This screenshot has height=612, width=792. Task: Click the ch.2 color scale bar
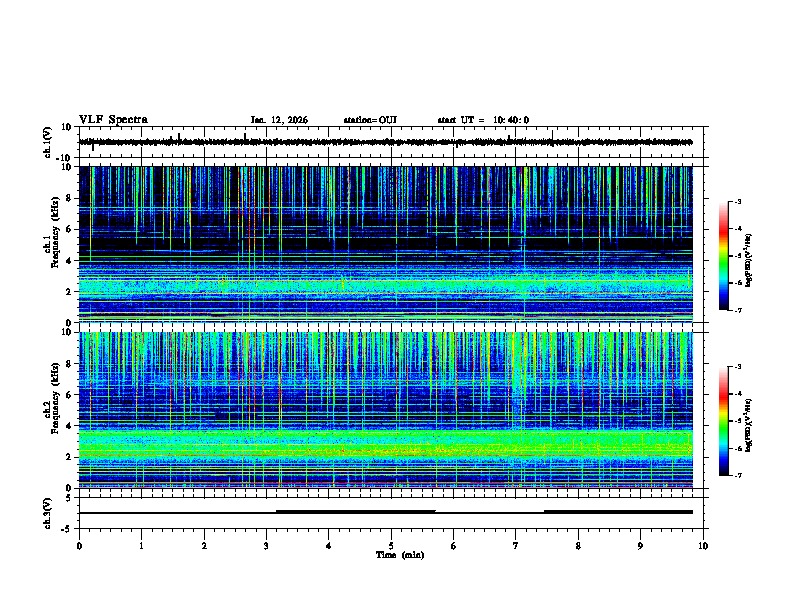(x=723, y=421)
